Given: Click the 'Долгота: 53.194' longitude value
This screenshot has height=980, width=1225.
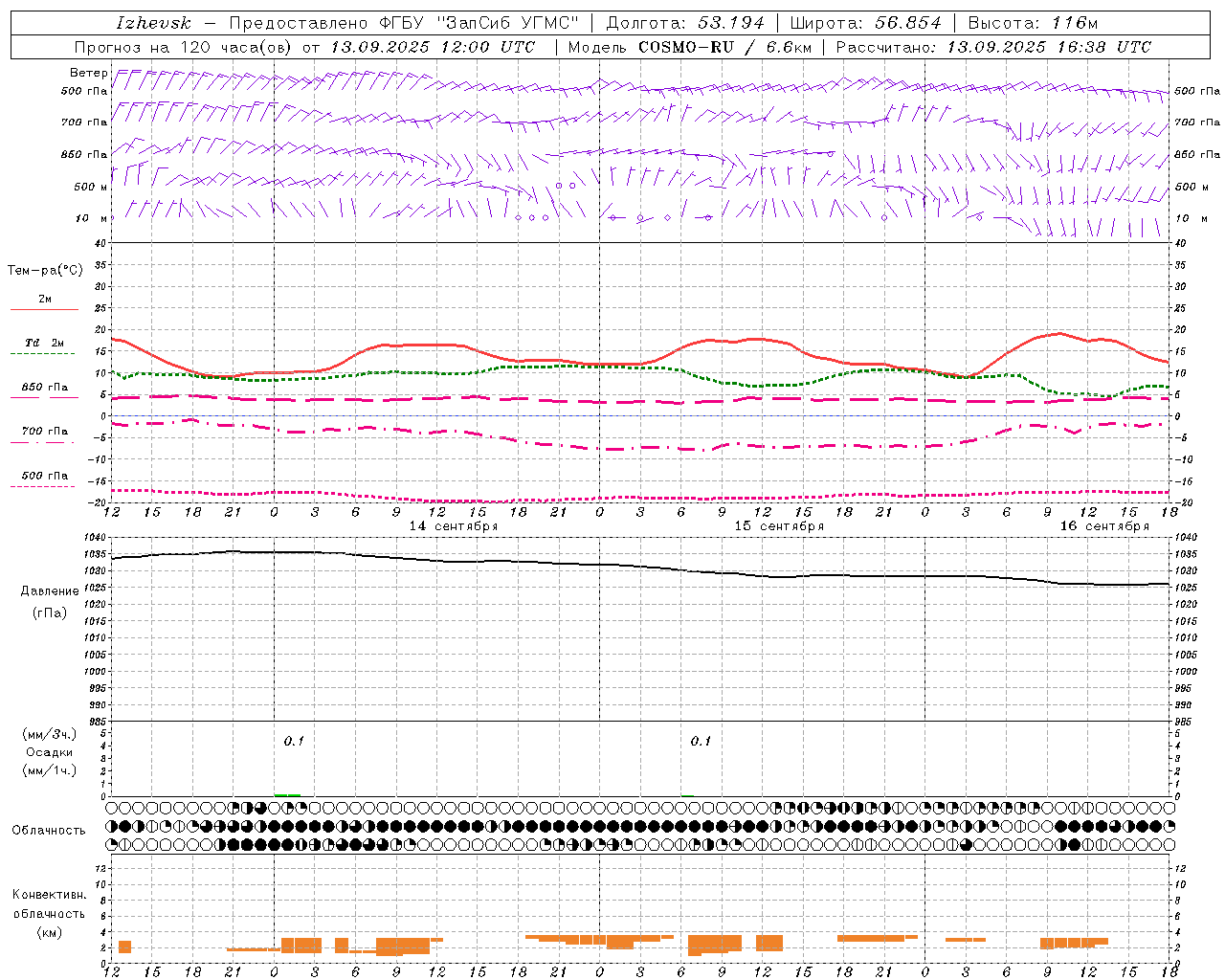Looking at the screenshot, I should 686,23.
